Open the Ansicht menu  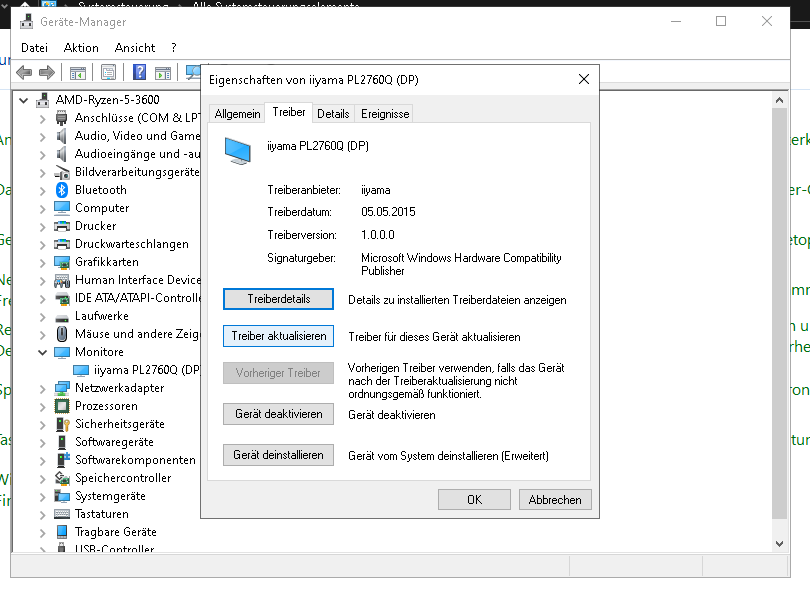click(x=135, y=48)
